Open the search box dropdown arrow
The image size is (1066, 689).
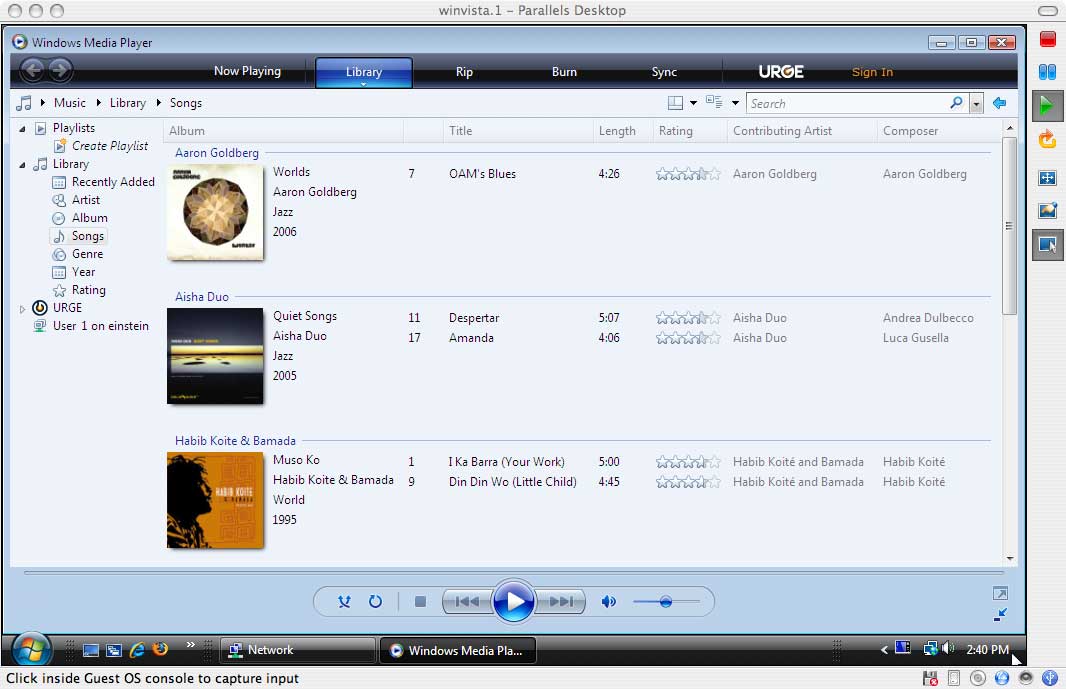(976, 104)
